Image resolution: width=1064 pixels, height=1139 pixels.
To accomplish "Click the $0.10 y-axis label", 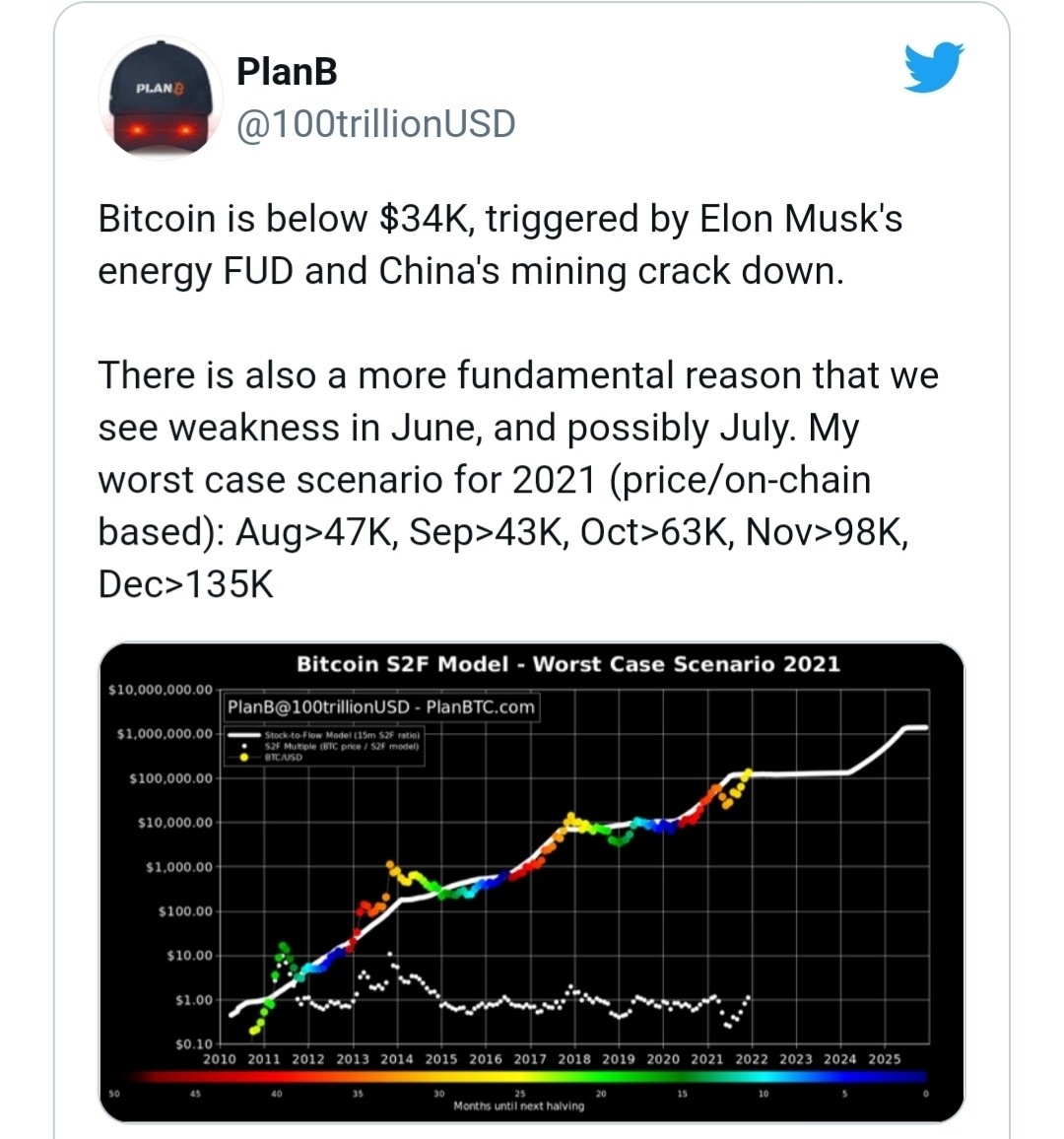I will click(x=193, y=1043).
